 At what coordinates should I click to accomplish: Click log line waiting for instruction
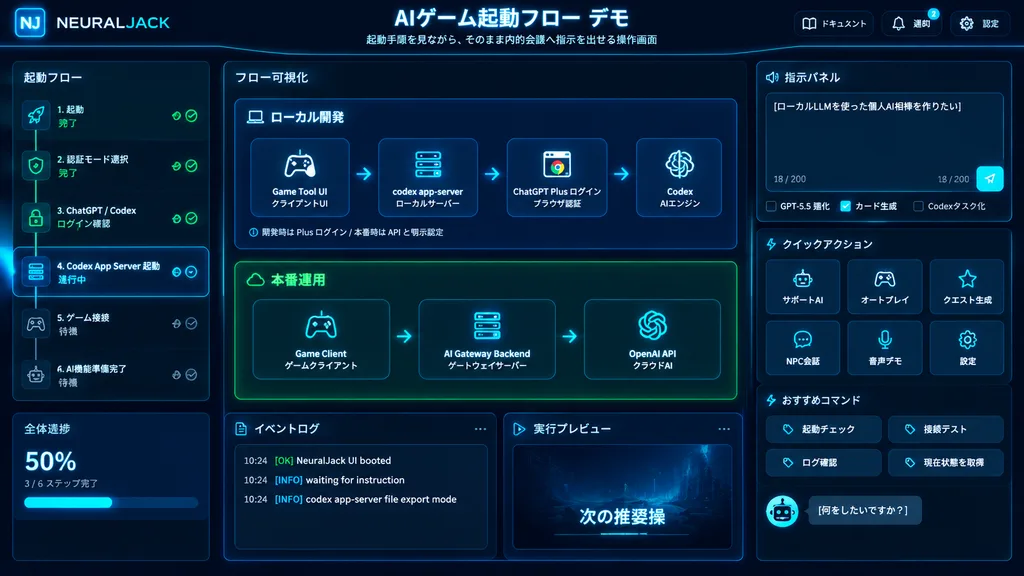324,480
